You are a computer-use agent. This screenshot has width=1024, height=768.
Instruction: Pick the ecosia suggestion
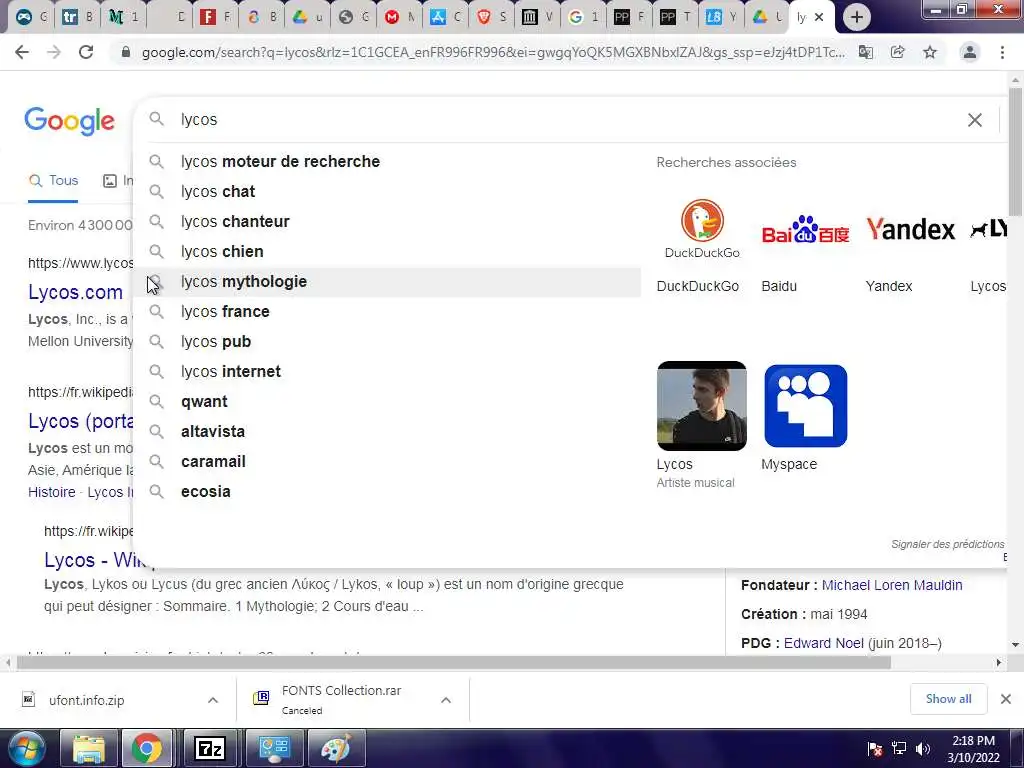click(387, 492)
